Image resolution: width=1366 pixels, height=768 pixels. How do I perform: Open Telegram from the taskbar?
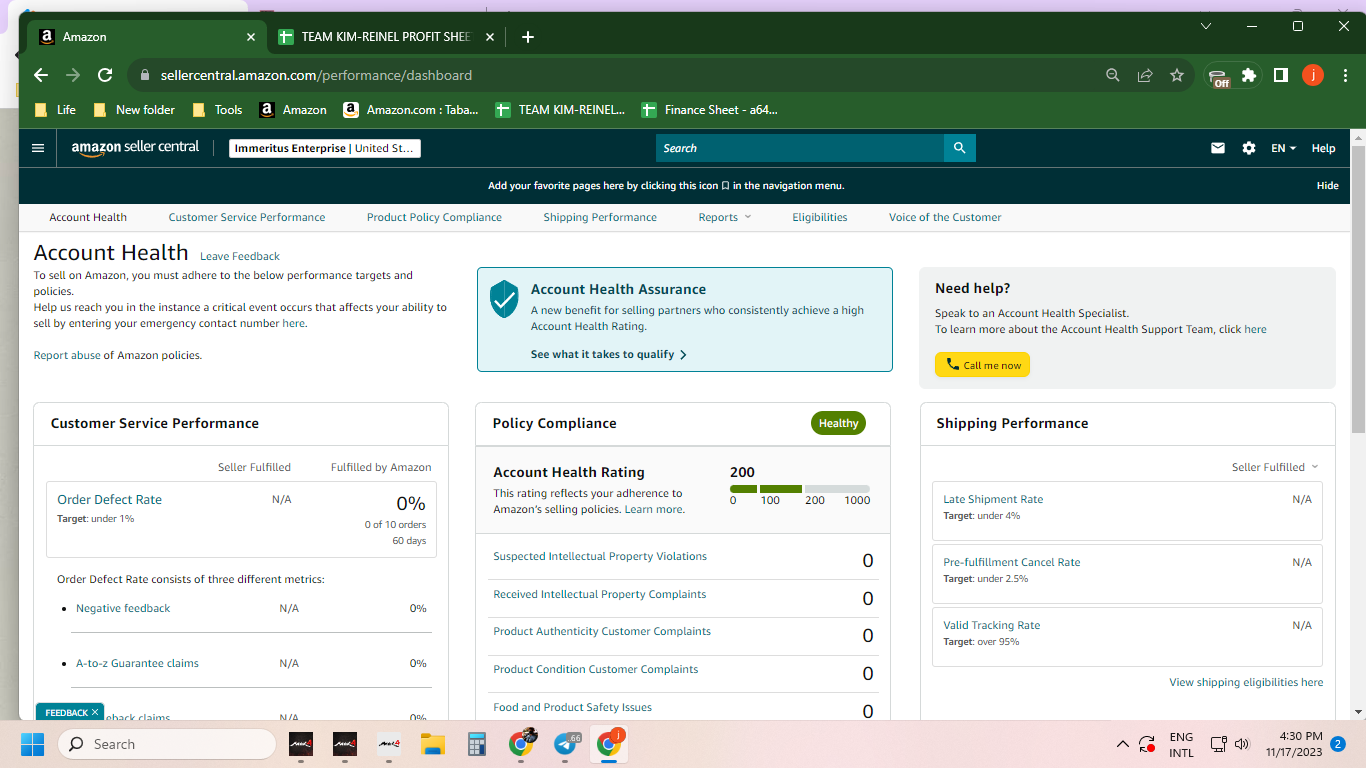pyautogui.click(x=565, y=744)
